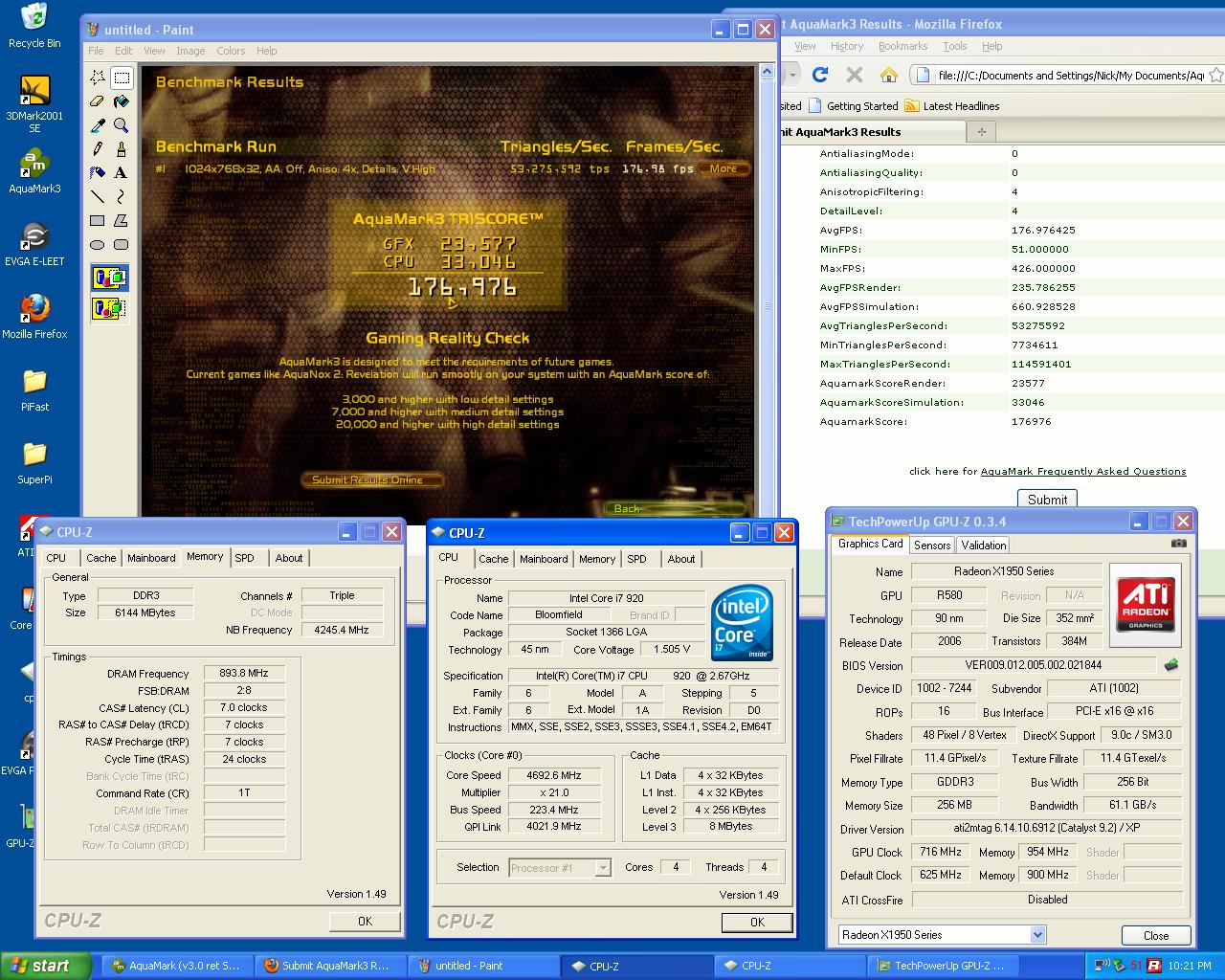1225x980 pixels.
Task: Open the SuperPi desktop folder
Action: (34, 462)
